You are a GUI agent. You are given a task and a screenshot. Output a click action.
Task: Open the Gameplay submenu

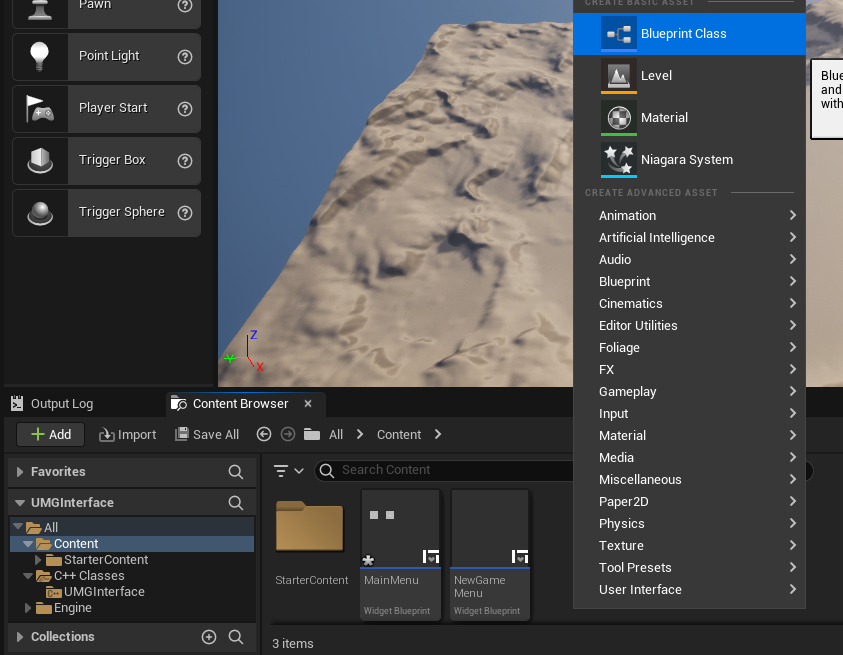click(x=689, y=391)
